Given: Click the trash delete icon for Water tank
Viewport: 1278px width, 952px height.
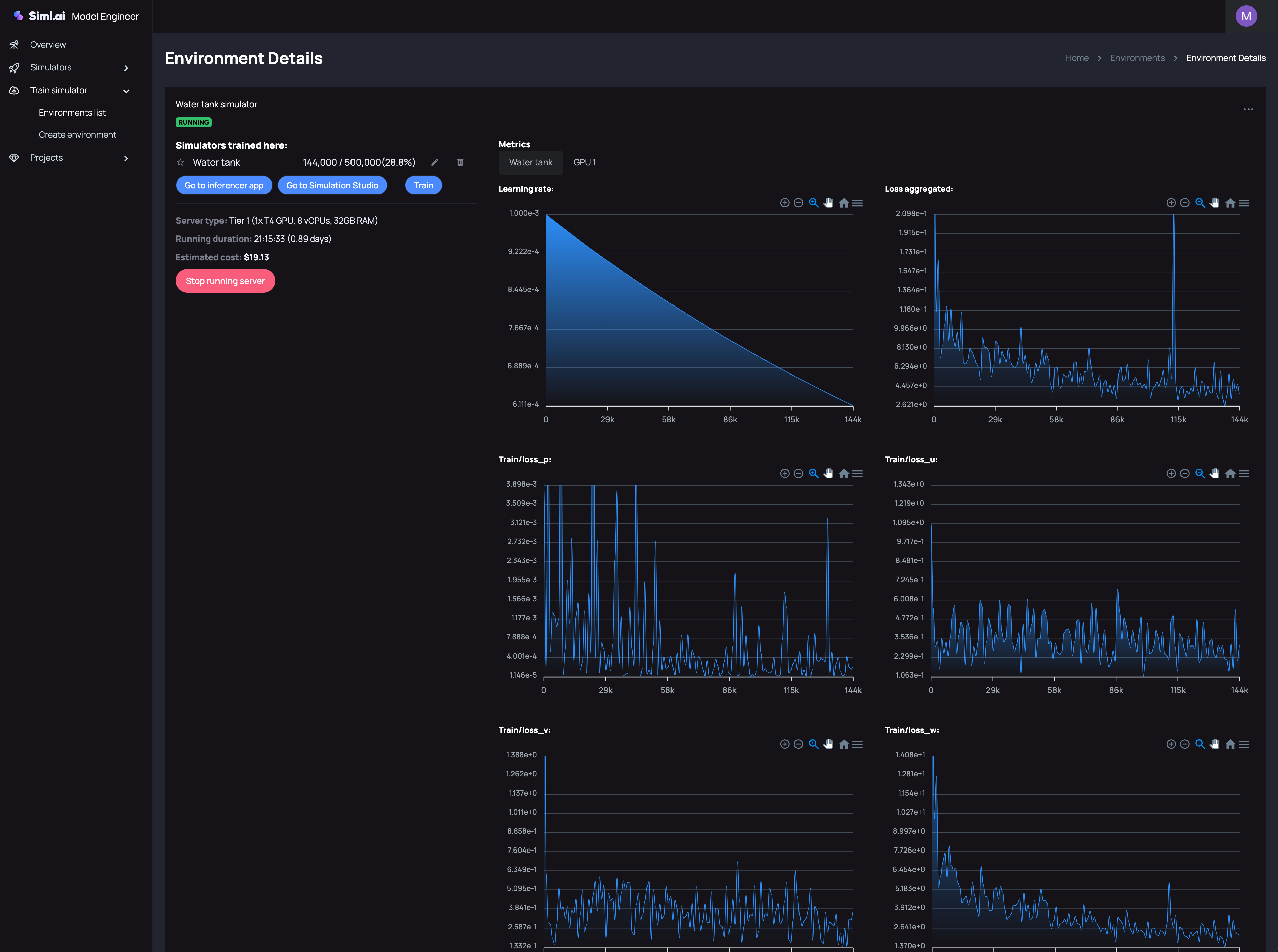Looking at the screenshot, I should click(x=460, y=162).
